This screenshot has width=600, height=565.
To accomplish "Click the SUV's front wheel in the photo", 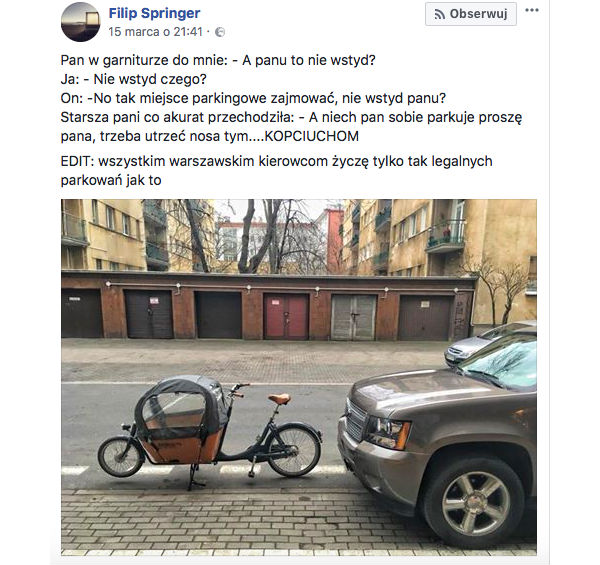I will click(474, 503).
